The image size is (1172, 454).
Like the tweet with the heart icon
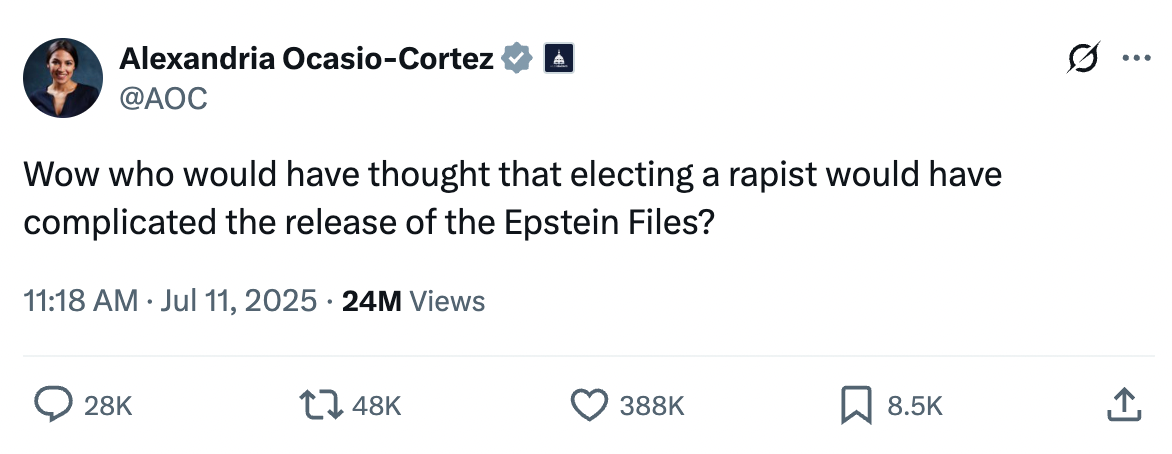[x=589, y=405]
